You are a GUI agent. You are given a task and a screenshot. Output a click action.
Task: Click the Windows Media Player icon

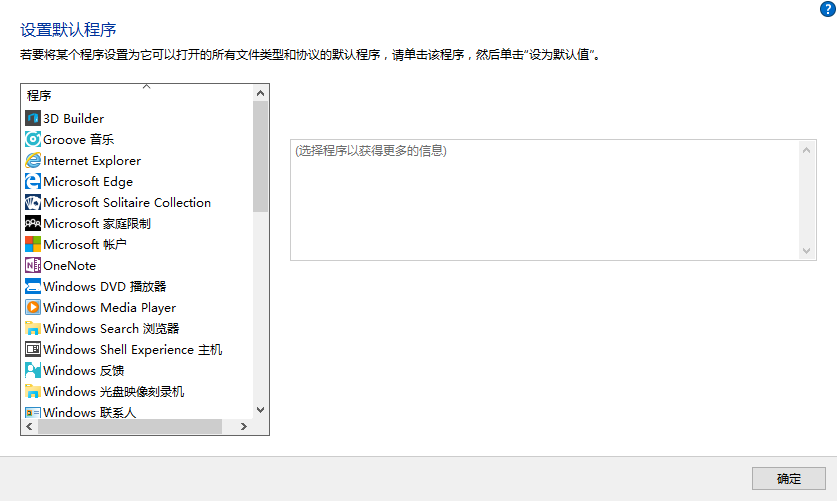[33, 307]
